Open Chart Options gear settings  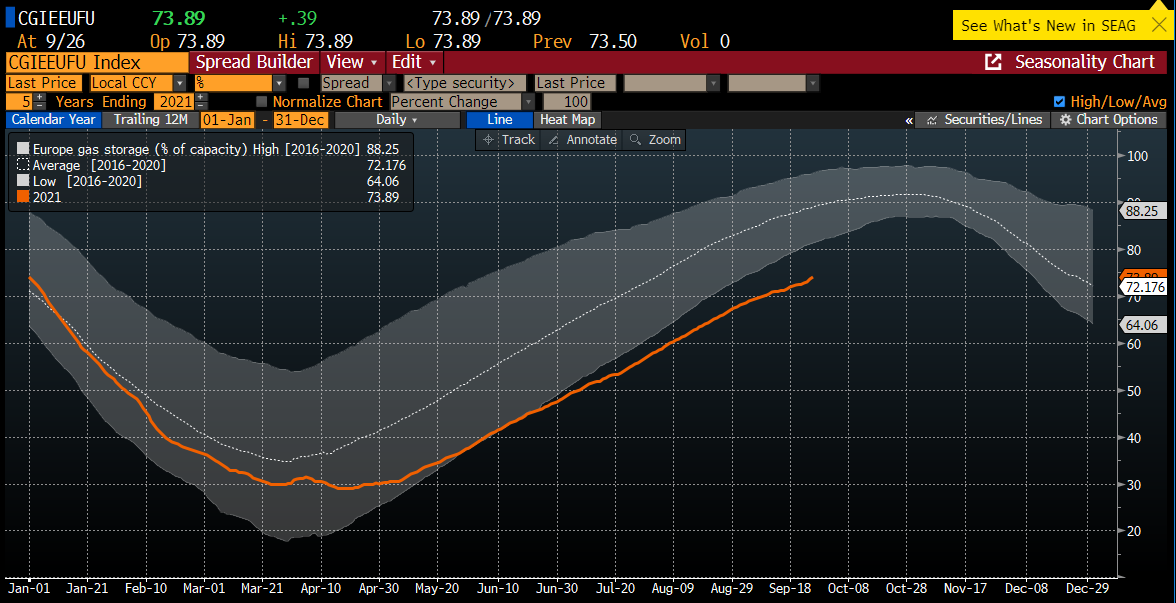[x=1109, y=120]
